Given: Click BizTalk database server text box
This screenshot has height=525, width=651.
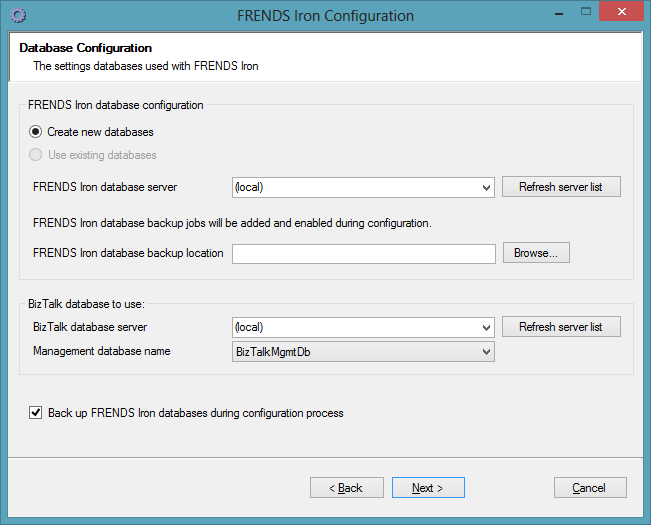Looking at the screenshot, I should click(x=356, y=327).
